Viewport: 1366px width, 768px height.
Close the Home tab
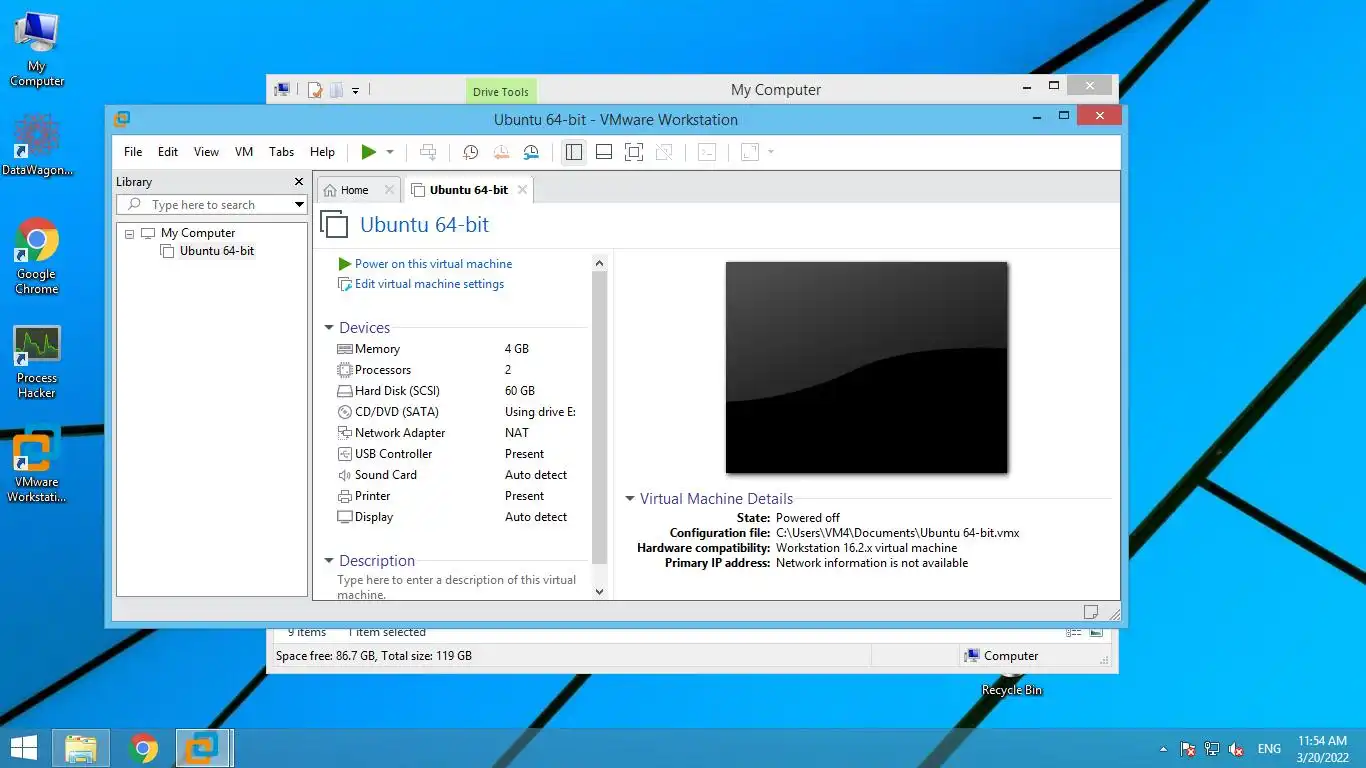389,190
